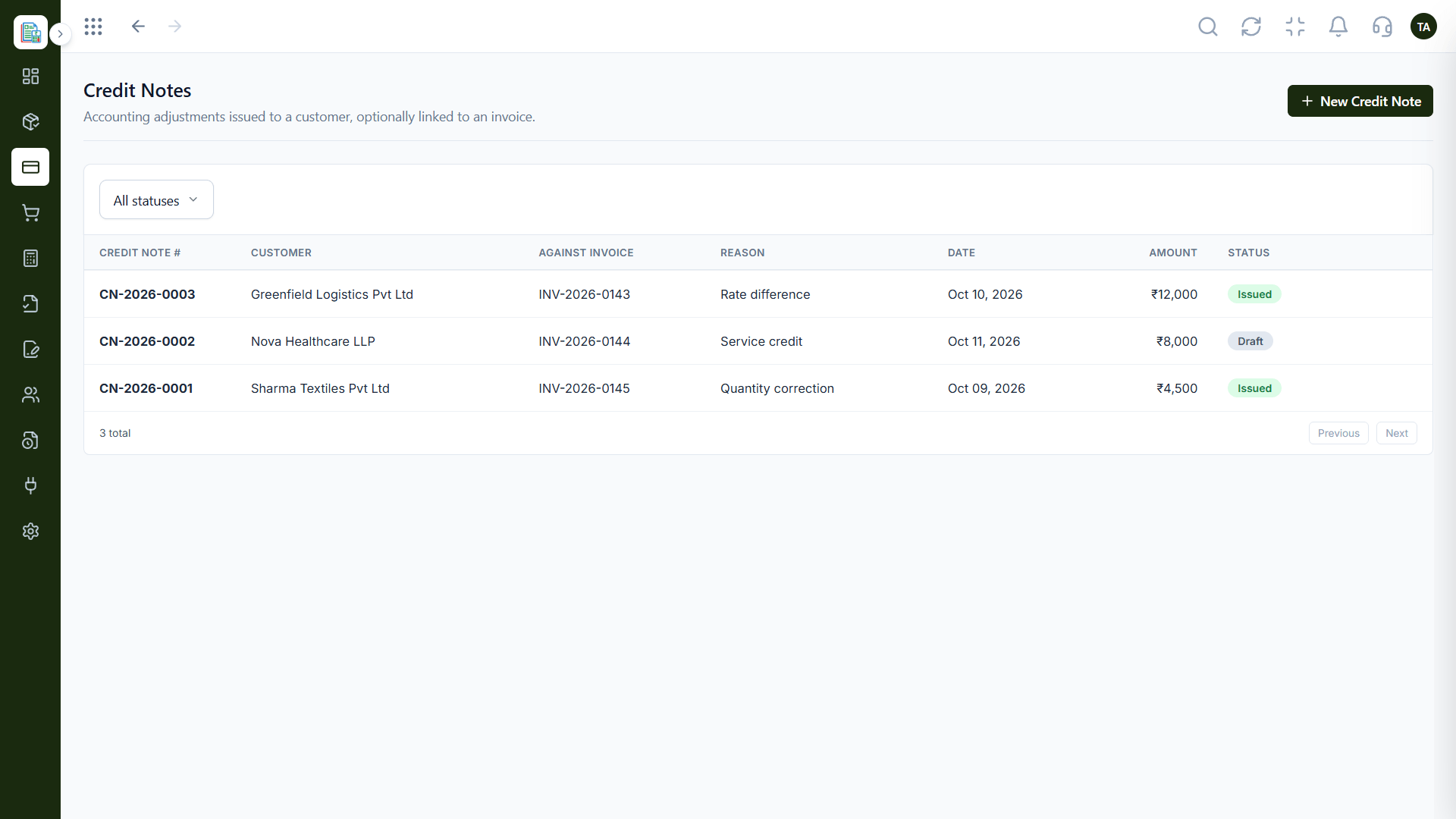Click the Issued badge for CN-2026-0001
Screen dimensions: 1456x819
click(x=1254, y=388)
